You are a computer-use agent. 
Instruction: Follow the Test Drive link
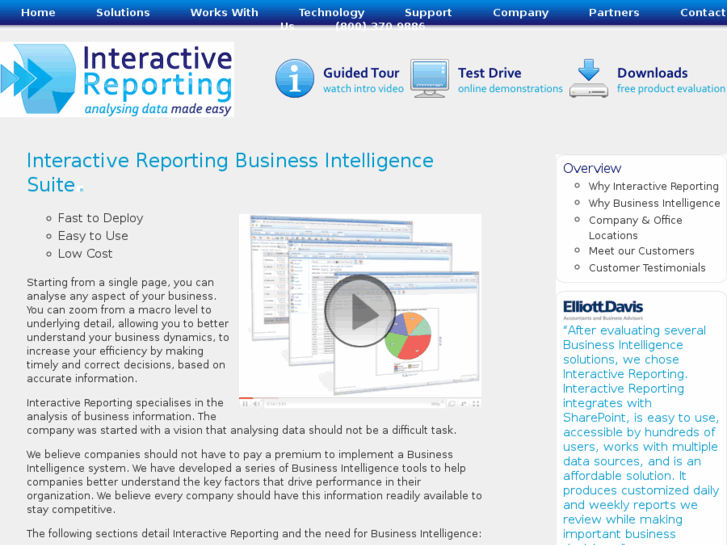[x=490, y=73]
